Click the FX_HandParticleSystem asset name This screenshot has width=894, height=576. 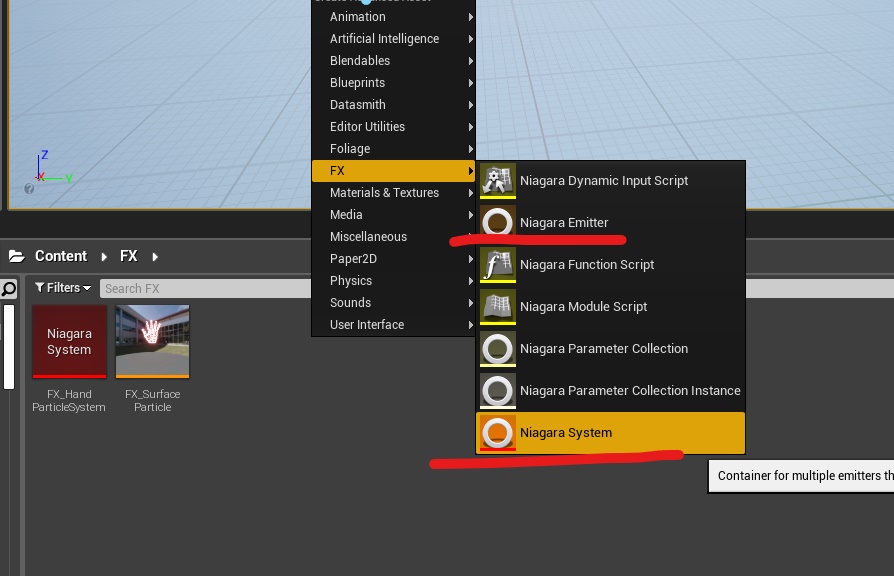pos(69,400)
